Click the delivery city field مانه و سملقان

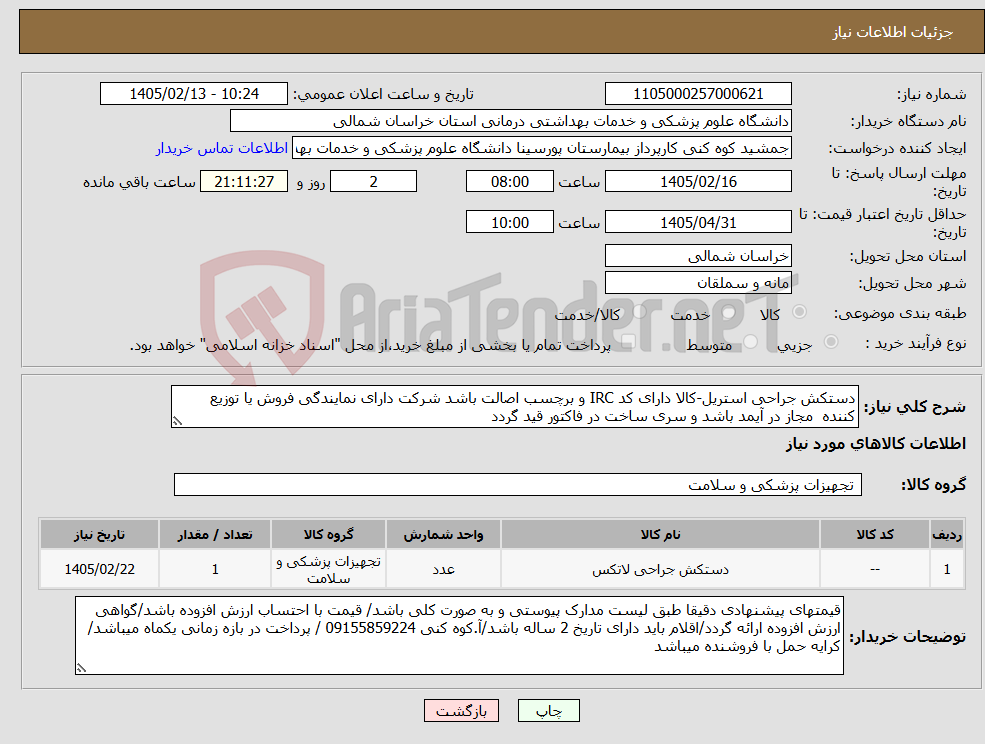[x=698, y=283]
